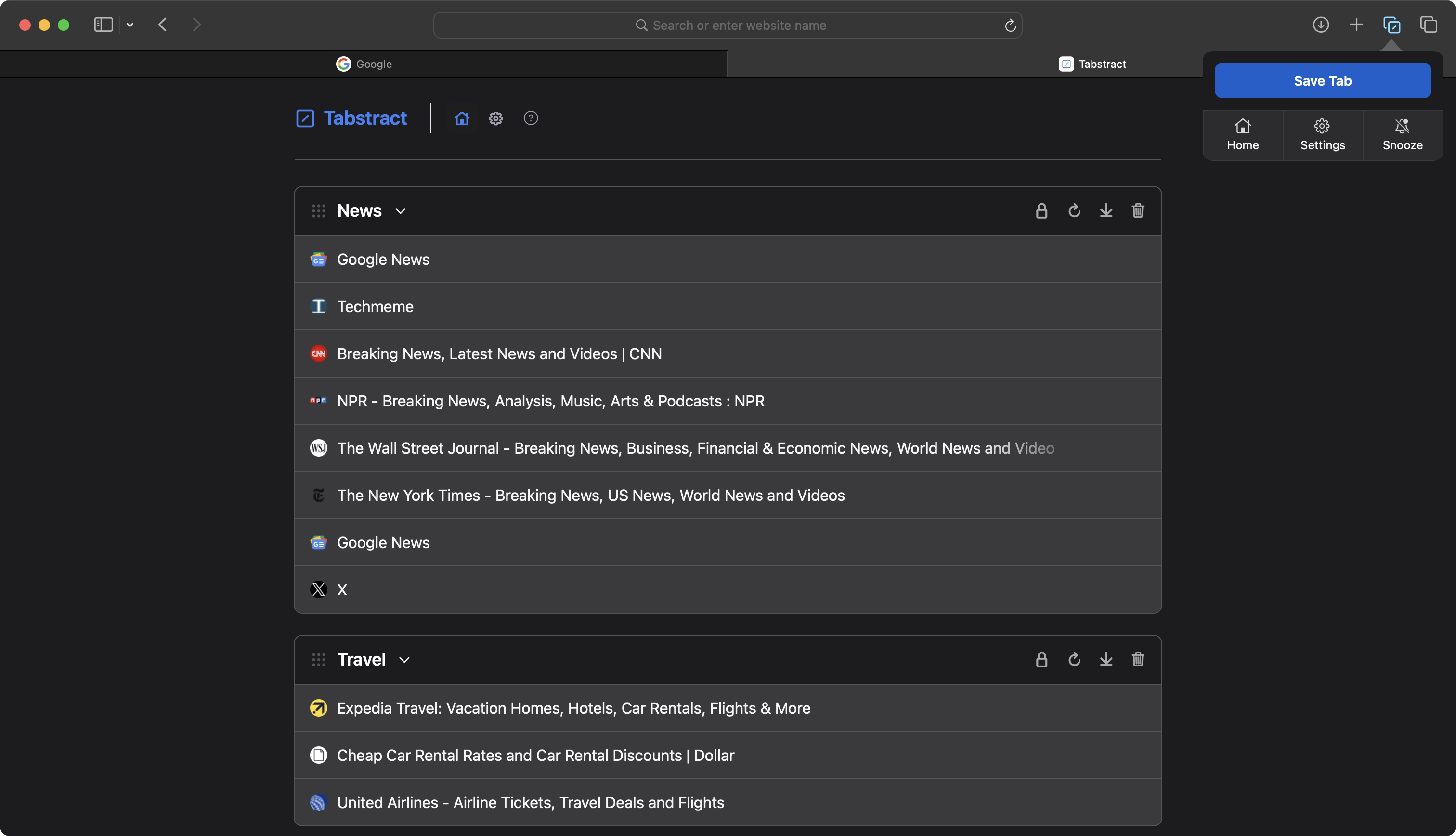This screenshot has width=1456, height=836.
Task: Export the Travel group with the download icon
Action: (x=1106, y=659)
